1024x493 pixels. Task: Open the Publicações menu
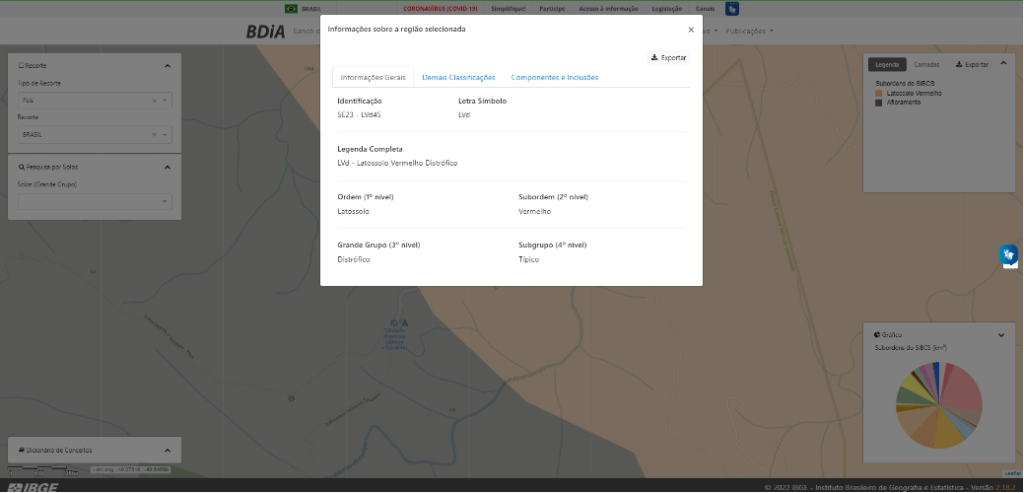[749, 31]
